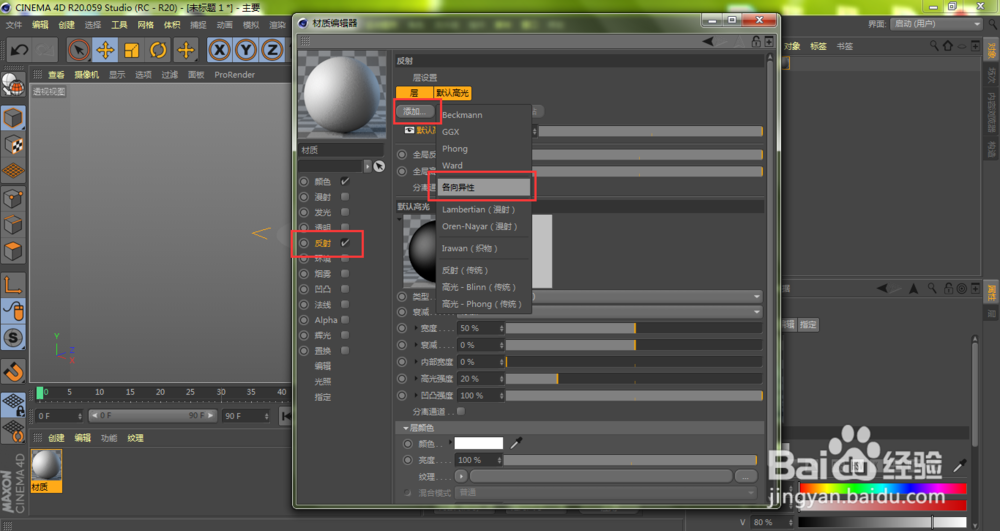Open the 纹理 arrow button
Image resolution: width=1000 pixels, height=531 pixels.
(461, 476)
